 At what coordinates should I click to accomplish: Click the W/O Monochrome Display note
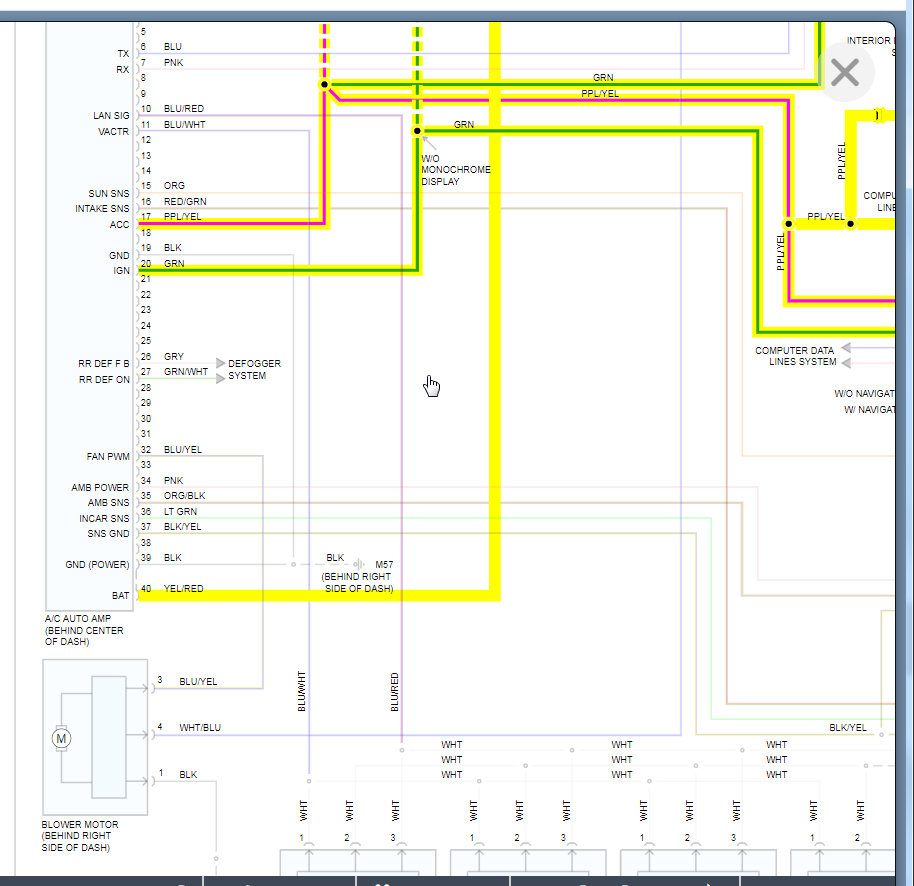coord(456,170)
